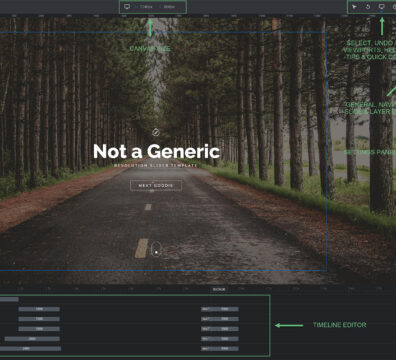This screenshot has height=360, width=396.
Task: Click the "NEXT GOODIE" button layer
Action: point(156,185)
